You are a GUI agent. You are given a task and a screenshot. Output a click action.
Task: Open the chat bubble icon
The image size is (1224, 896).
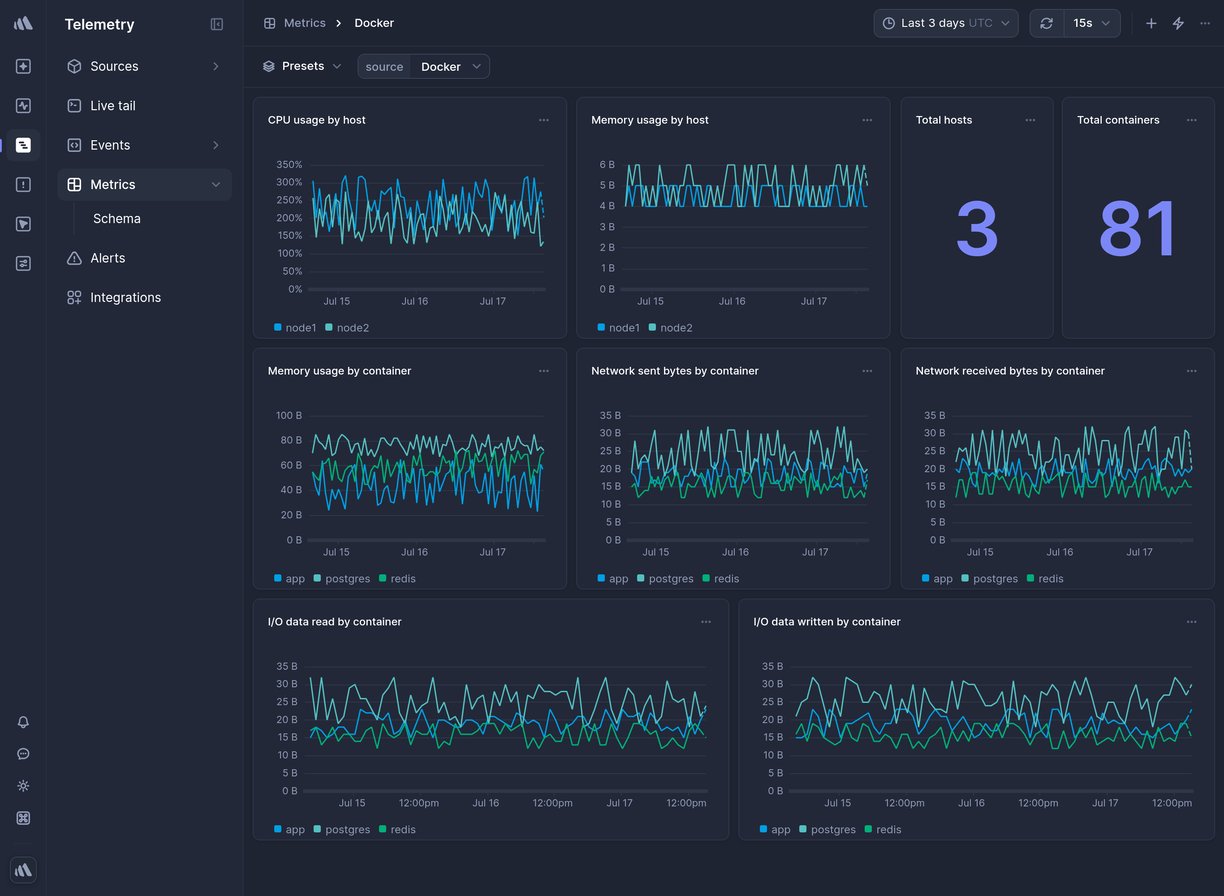coord(23,754)
